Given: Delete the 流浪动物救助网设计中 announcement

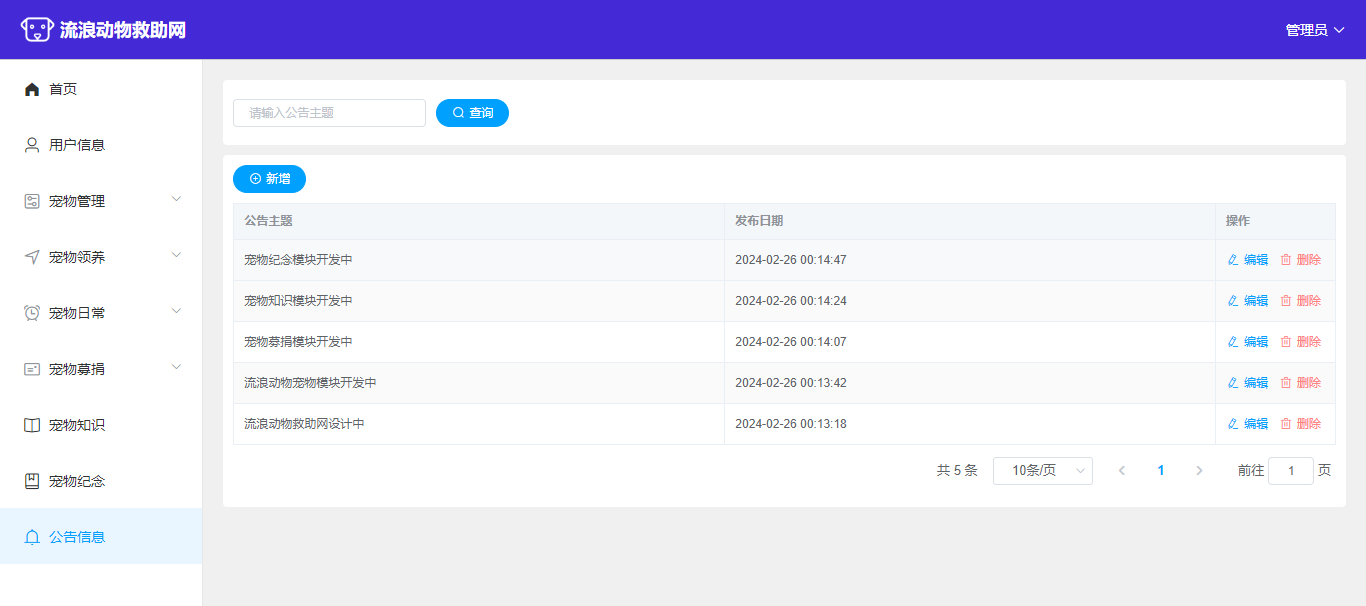Looking at the screenshot, I should click(1300, 424).
